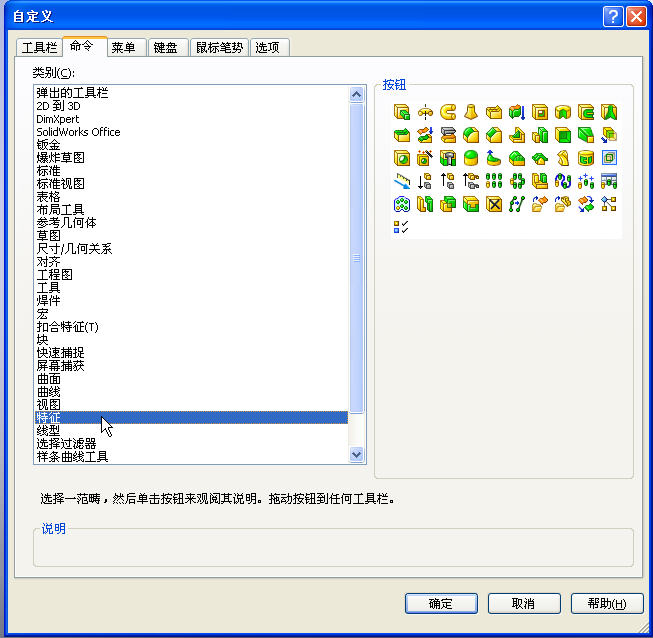Image resolution: width=653 pixels, height=638 pixels.
Task: Select the Simple Hole icon
Action: pos(401,158)
